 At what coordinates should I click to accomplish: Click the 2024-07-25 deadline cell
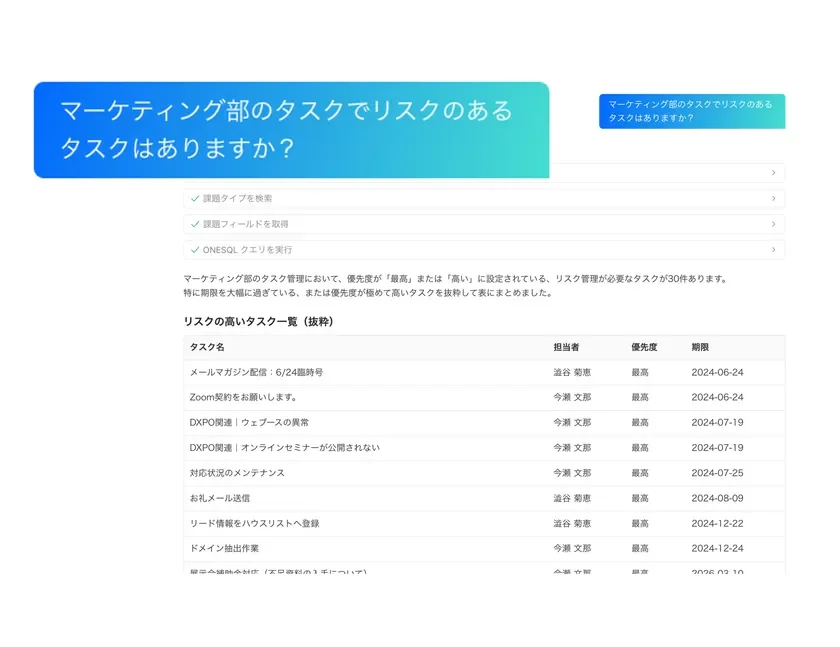716,472
